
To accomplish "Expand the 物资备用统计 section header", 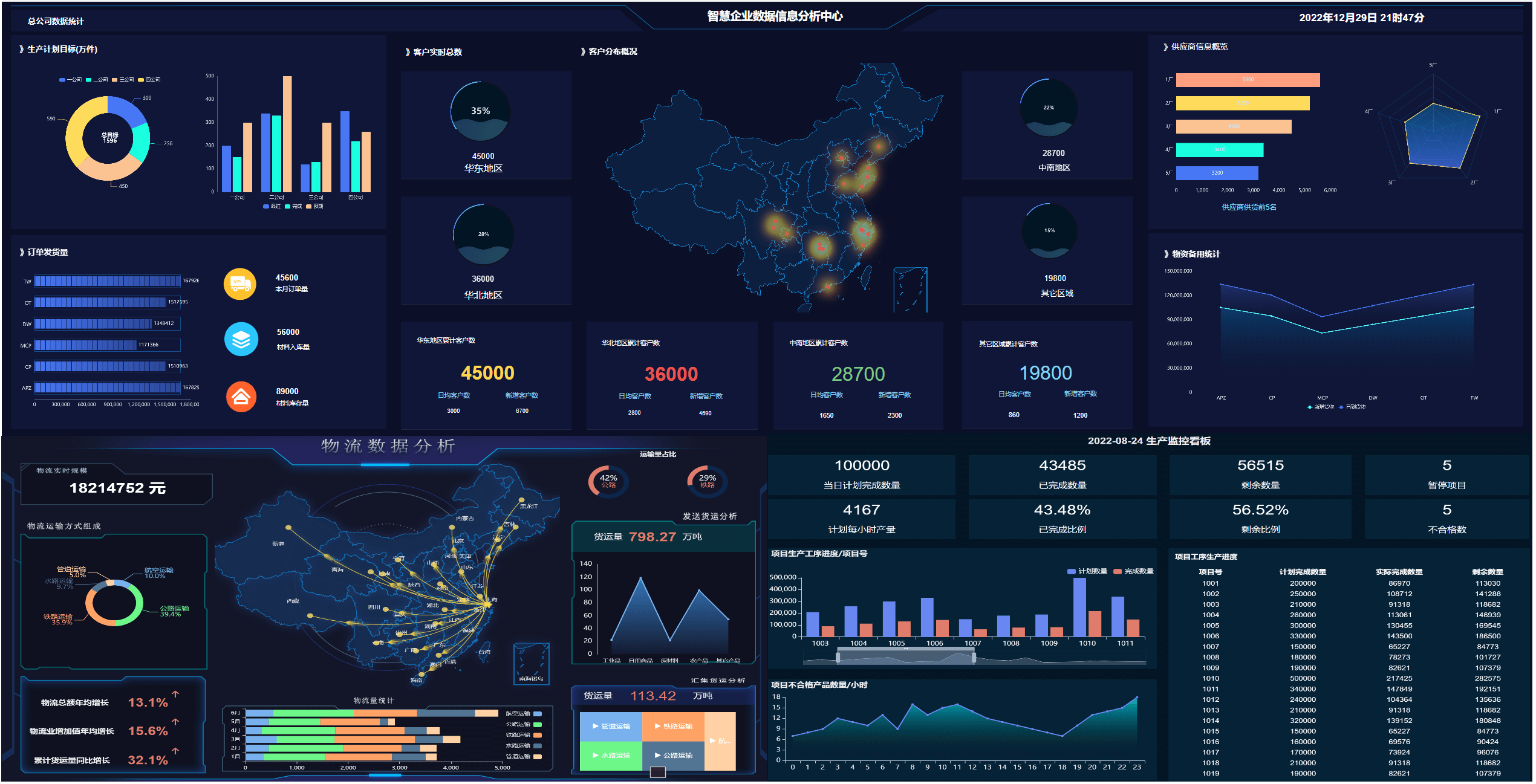I will click(x=1192, y=254).
